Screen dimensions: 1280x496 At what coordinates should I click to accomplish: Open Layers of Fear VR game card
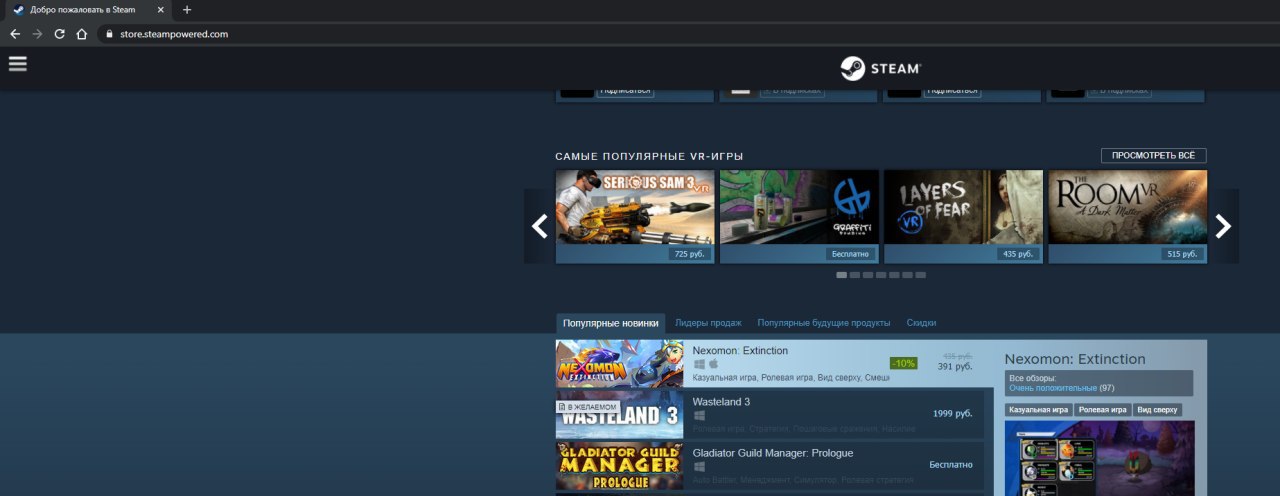[x=963, y=216]
